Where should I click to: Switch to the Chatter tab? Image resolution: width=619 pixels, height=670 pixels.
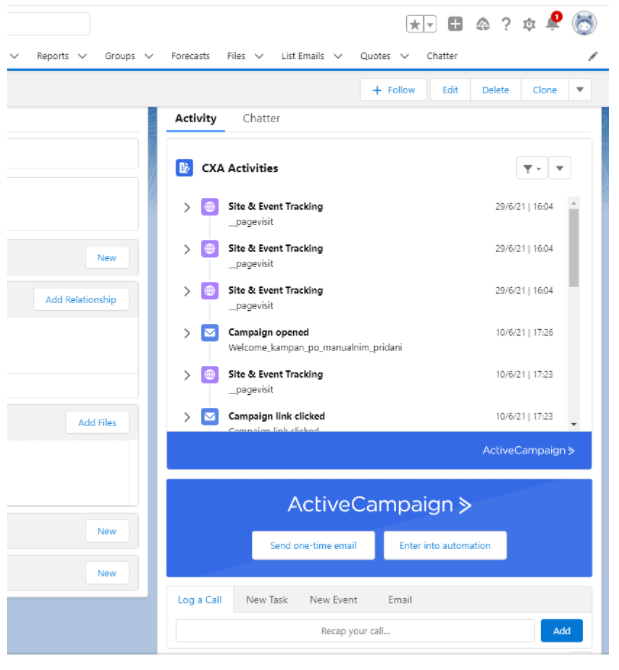[x=261, y=118]
